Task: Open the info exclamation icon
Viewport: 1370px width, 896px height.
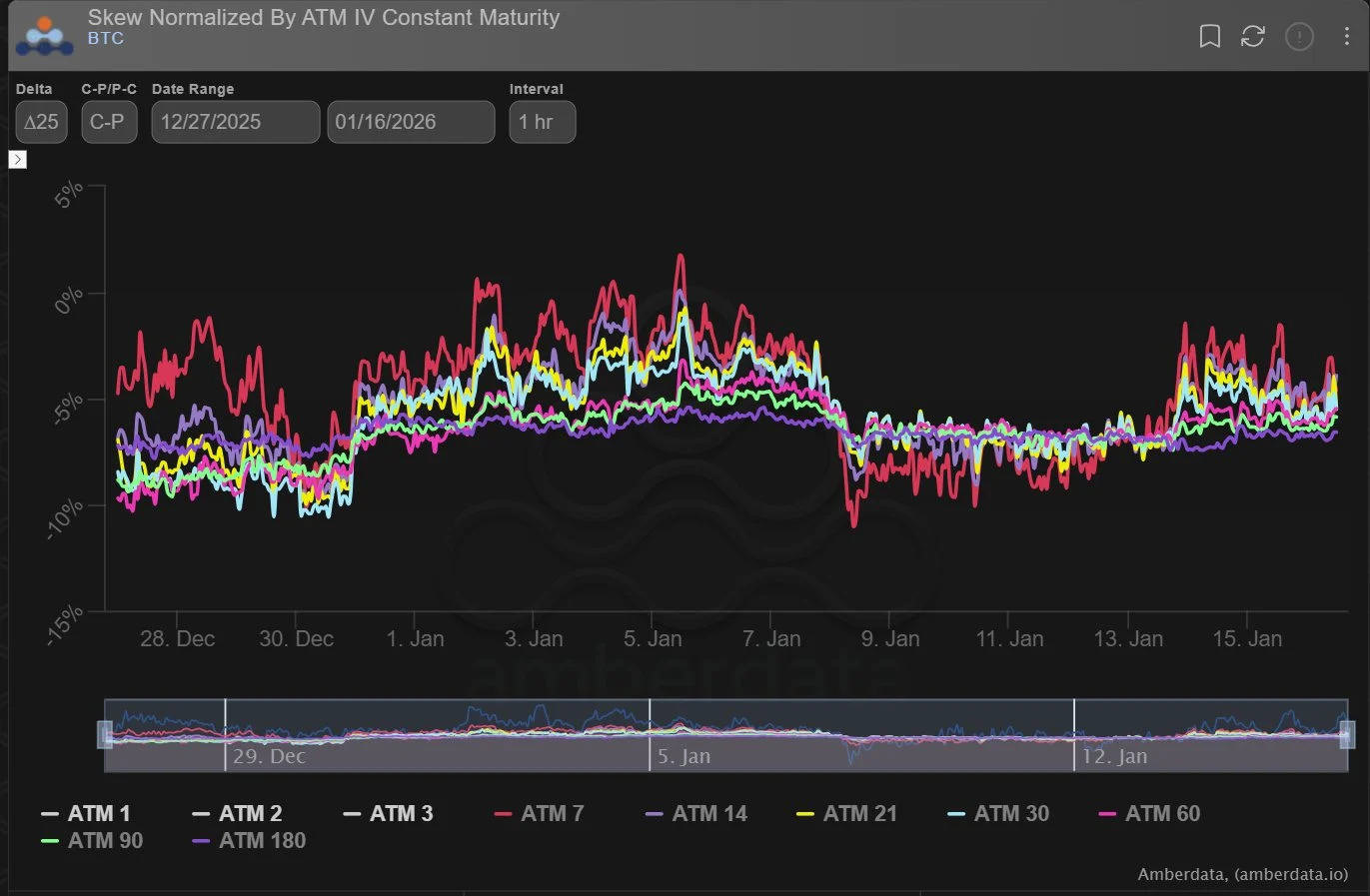Action: pyautogui.click(x=1299, y=37)
